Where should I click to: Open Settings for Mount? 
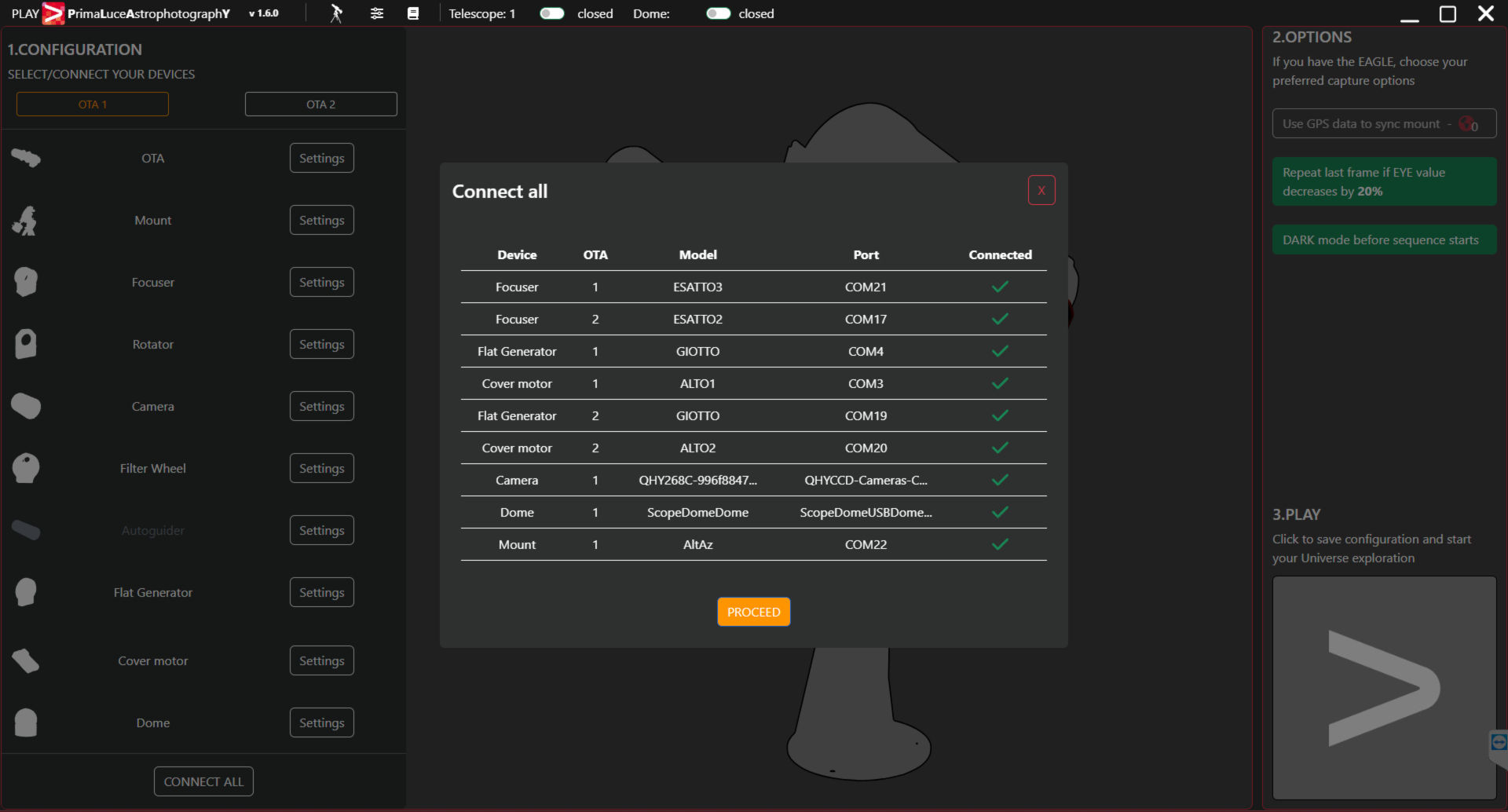(x=322, y=220)
